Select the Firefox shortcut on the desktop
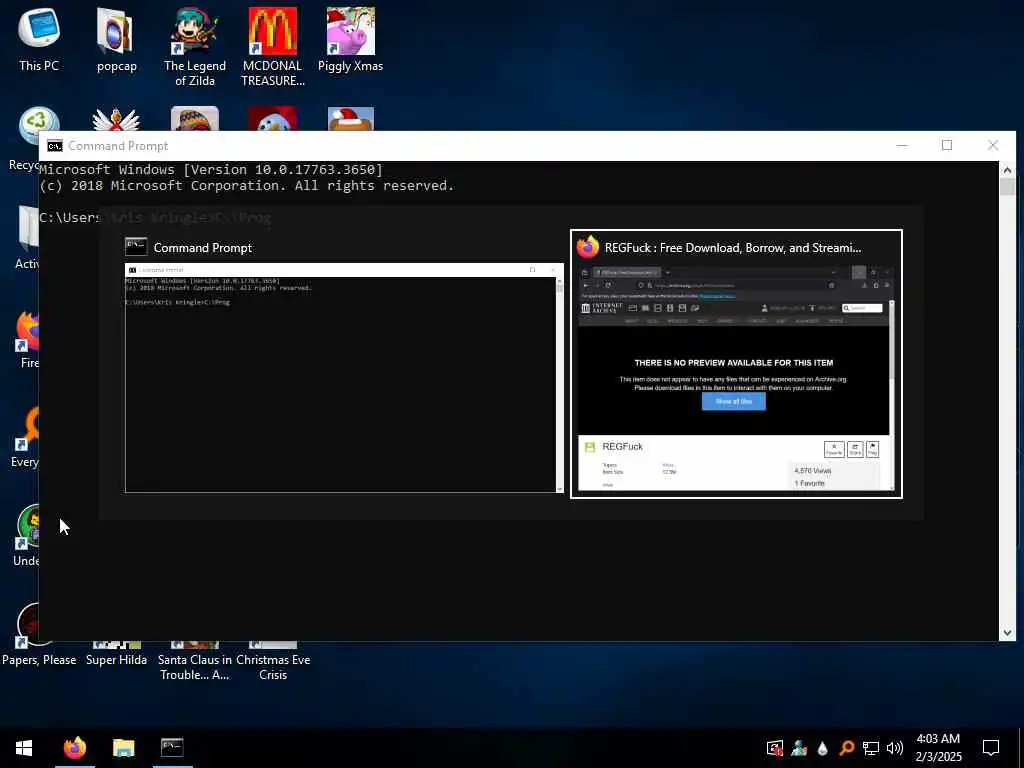The image size is (1024, 768). pos(26,340)
